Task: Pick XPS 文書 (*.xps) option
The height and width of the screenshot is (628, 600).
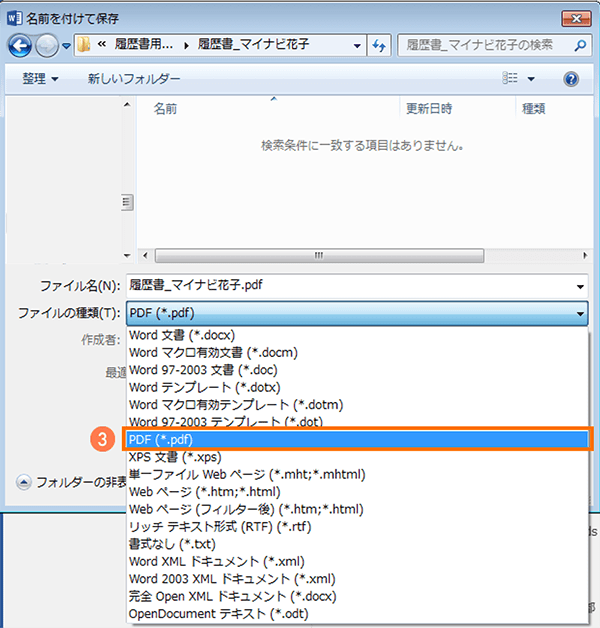Action: click(175, 457)
